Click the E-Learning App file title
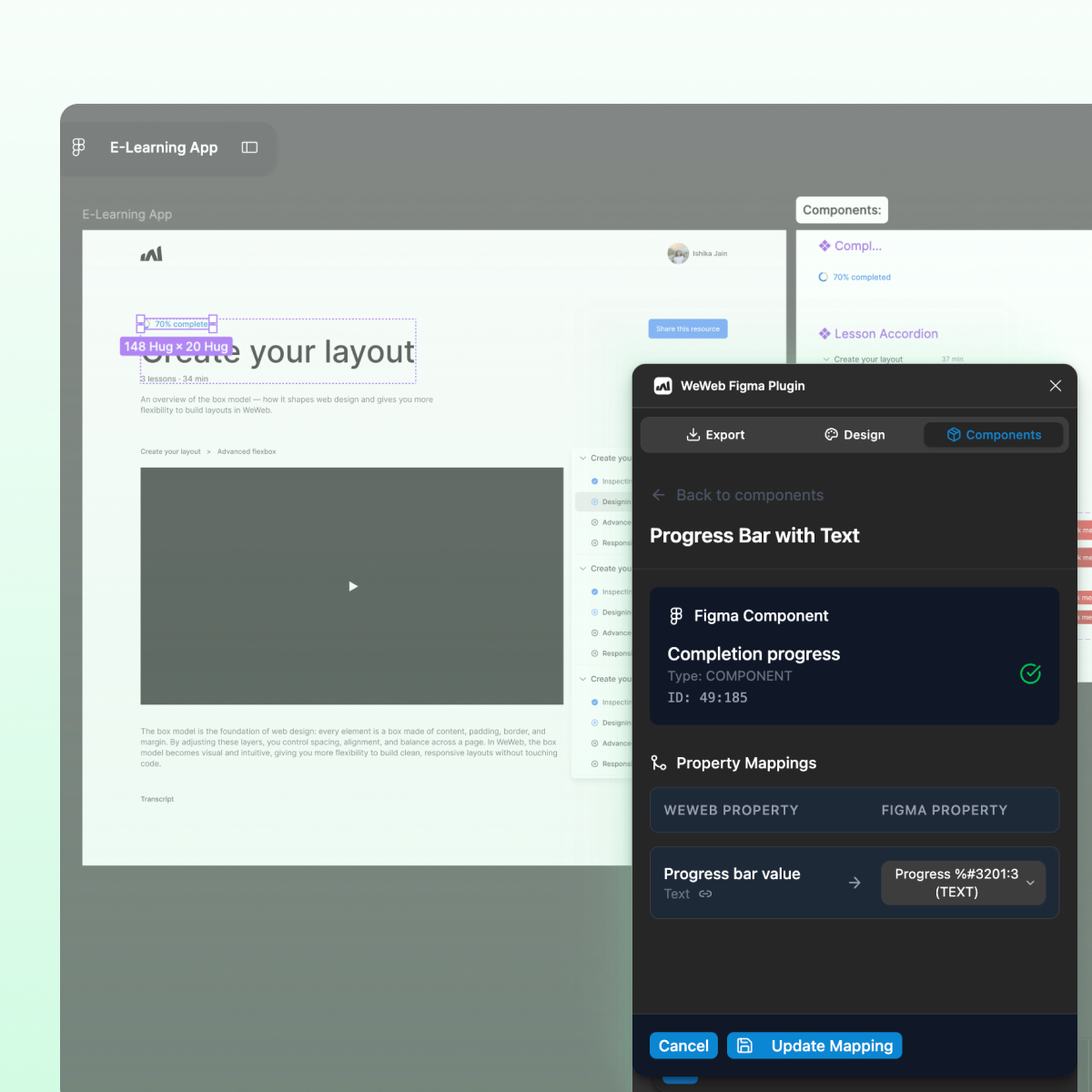Viewport: 1092px width, 1092px height. pos(164,147)
